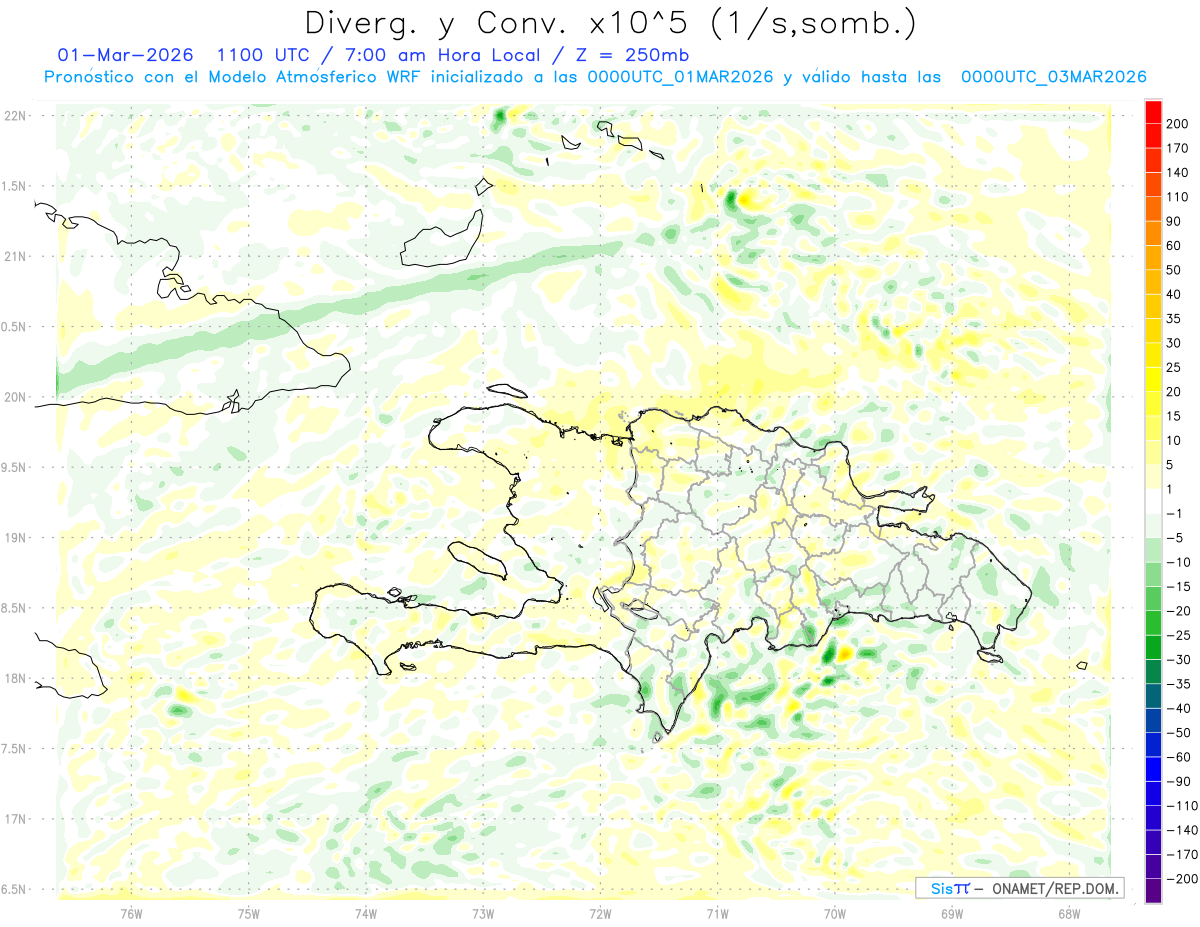Screen dimensions: 1200x927
Task: Click longitude label 70W
Action: [x=835, y=912]
